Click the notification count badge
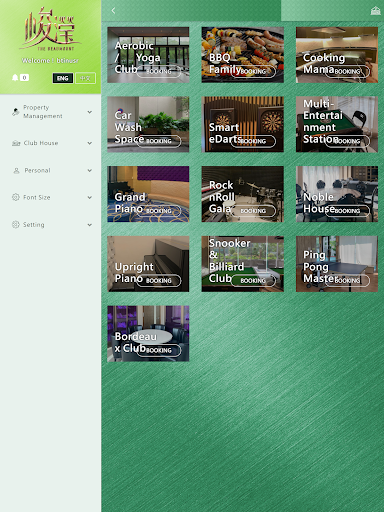This screenshot has width=384, height=512. [24, 78]
